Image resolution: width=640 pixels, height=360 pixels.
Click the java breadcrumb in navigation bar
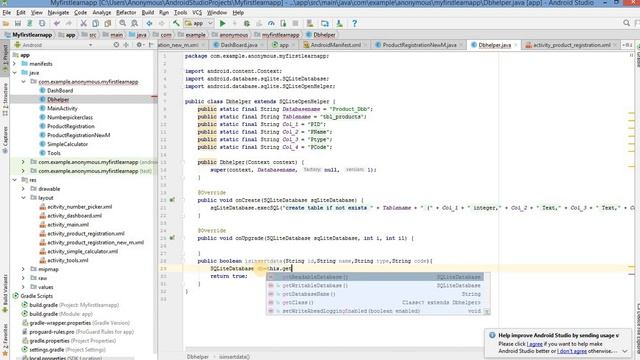[138, 35]
